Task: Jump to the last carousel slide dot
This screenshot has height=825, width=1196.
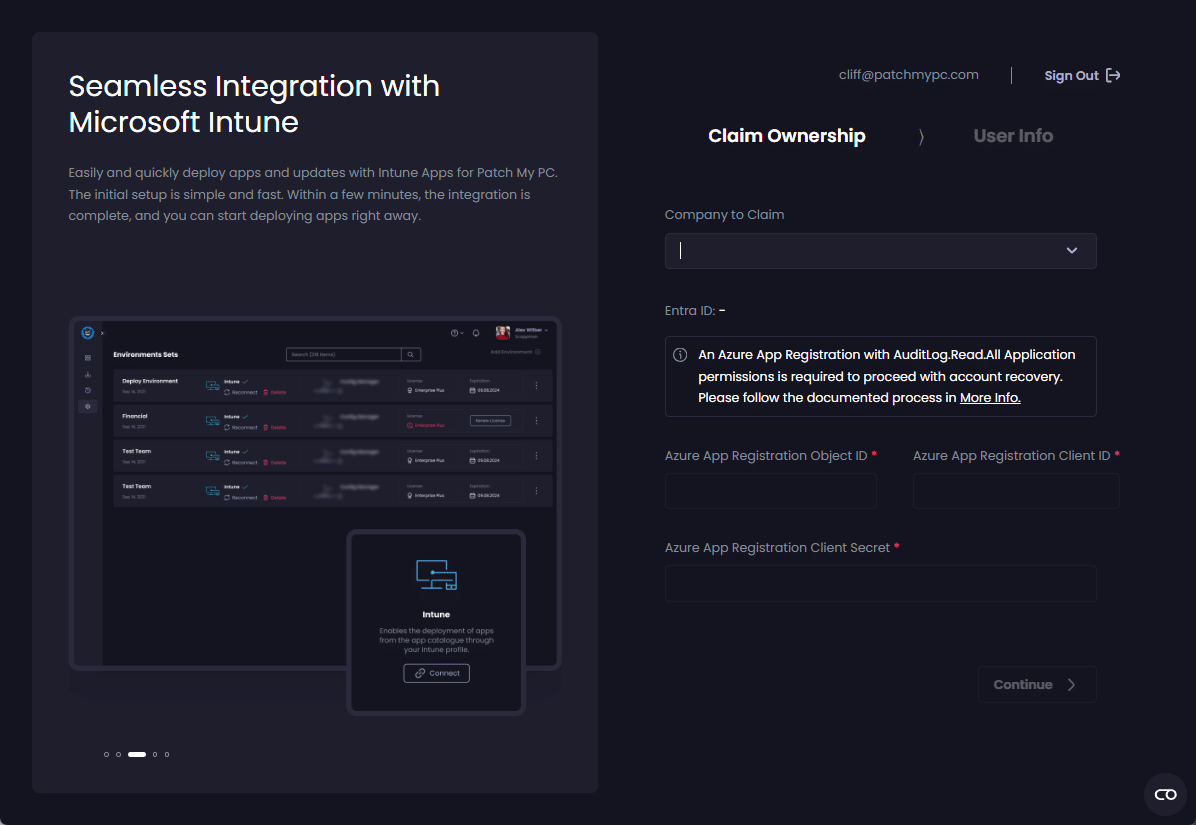Action: (167, 754)
